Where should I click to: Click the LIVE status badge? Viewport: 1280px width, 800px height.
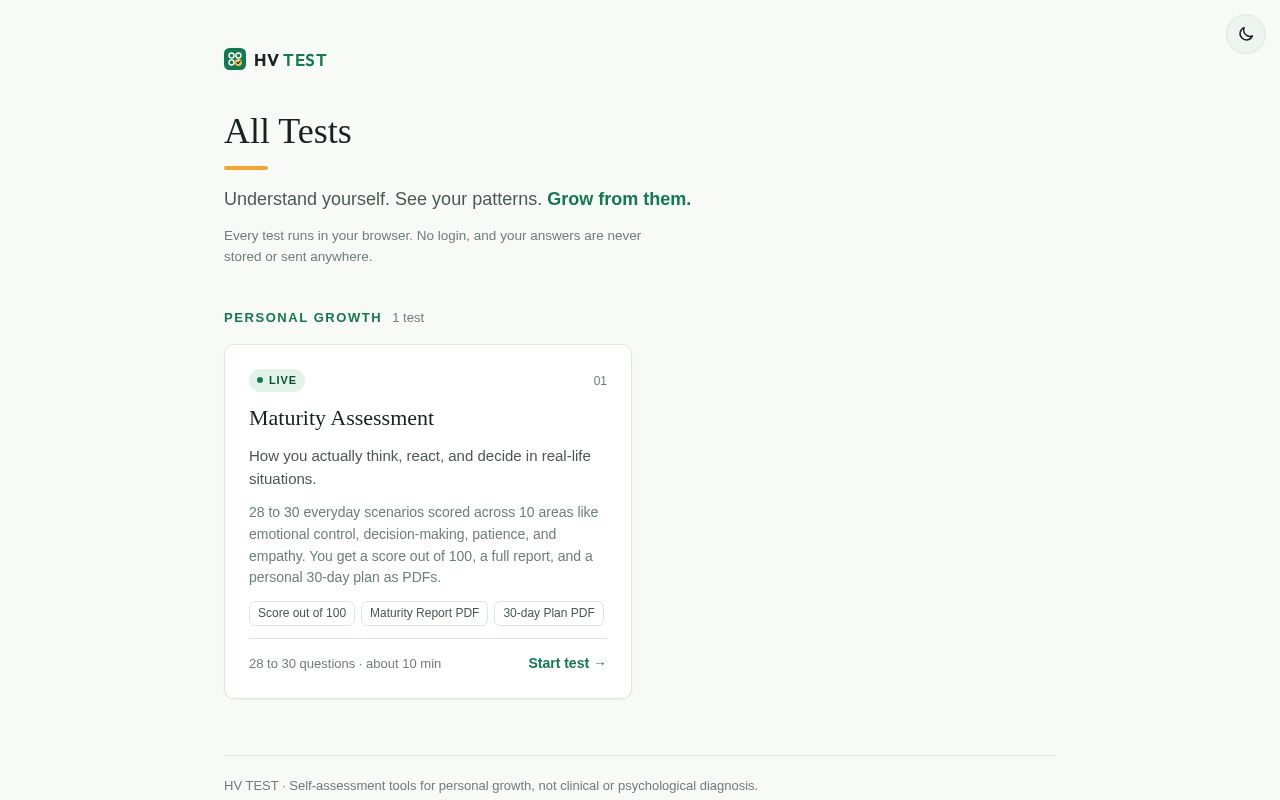tap(277, 380)
